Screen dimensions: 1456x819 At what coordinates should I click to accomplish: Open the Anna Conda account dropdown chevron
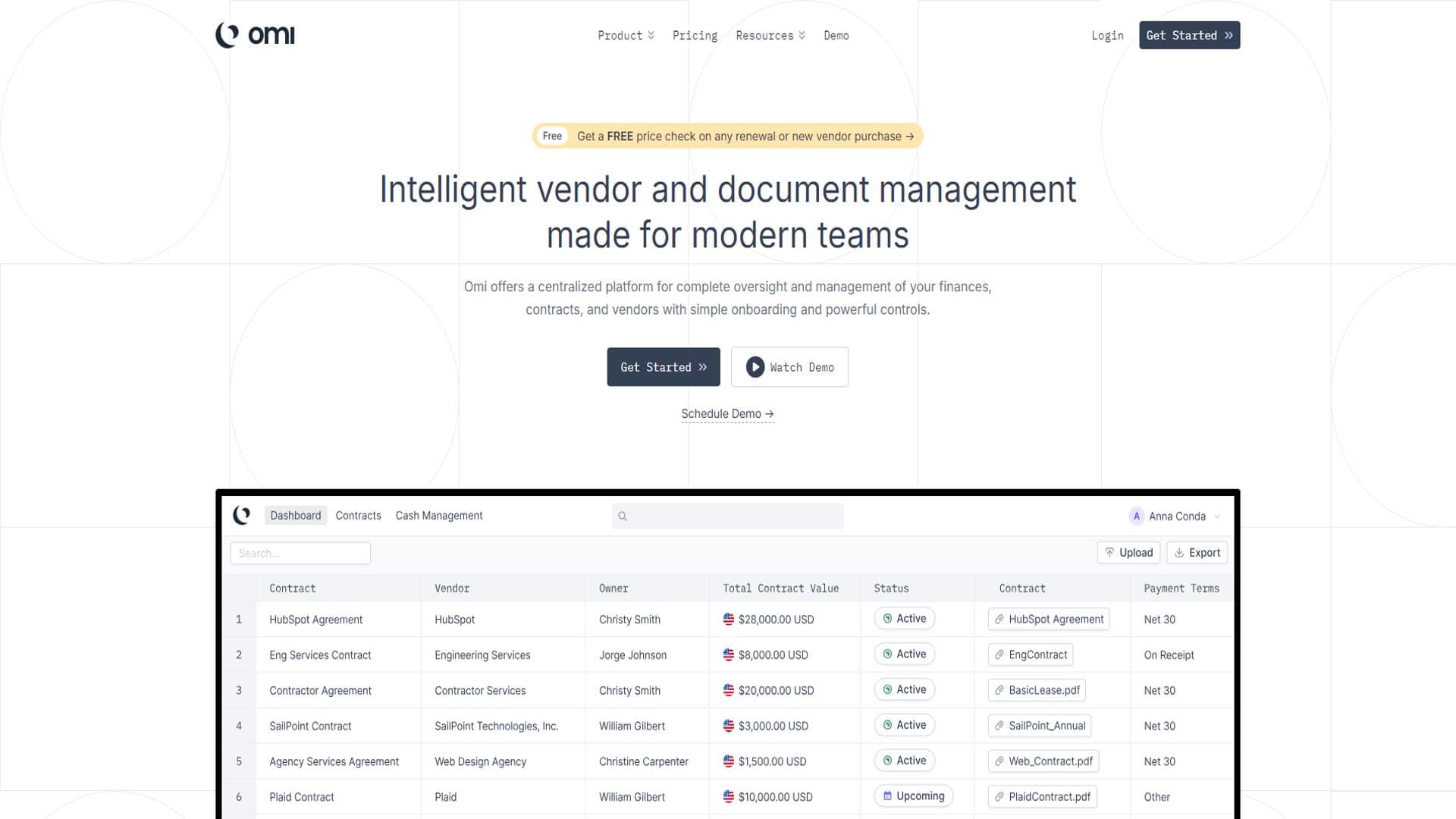coord(1217,516)
